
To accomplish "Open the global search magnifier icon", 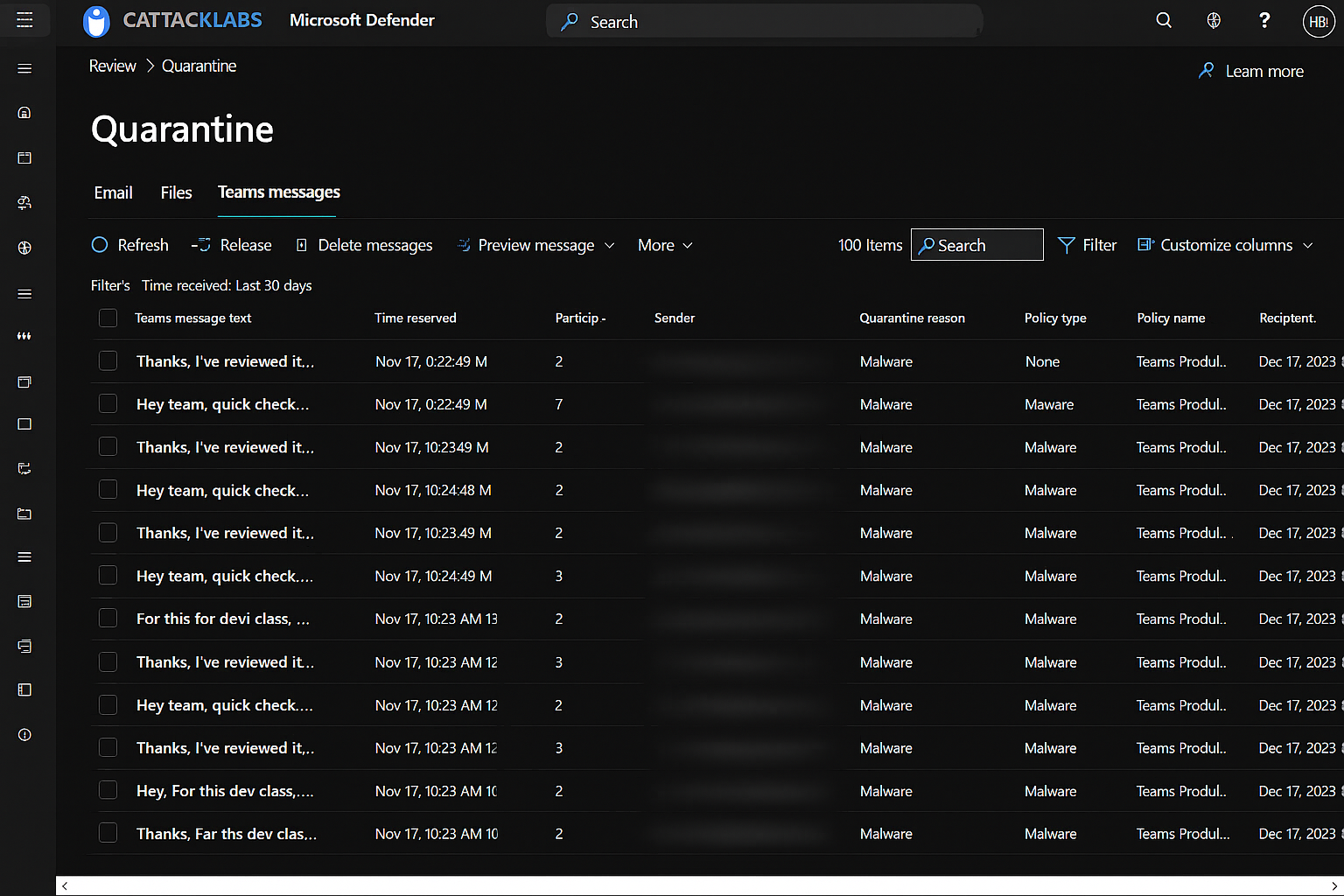I will (1164, 20).
